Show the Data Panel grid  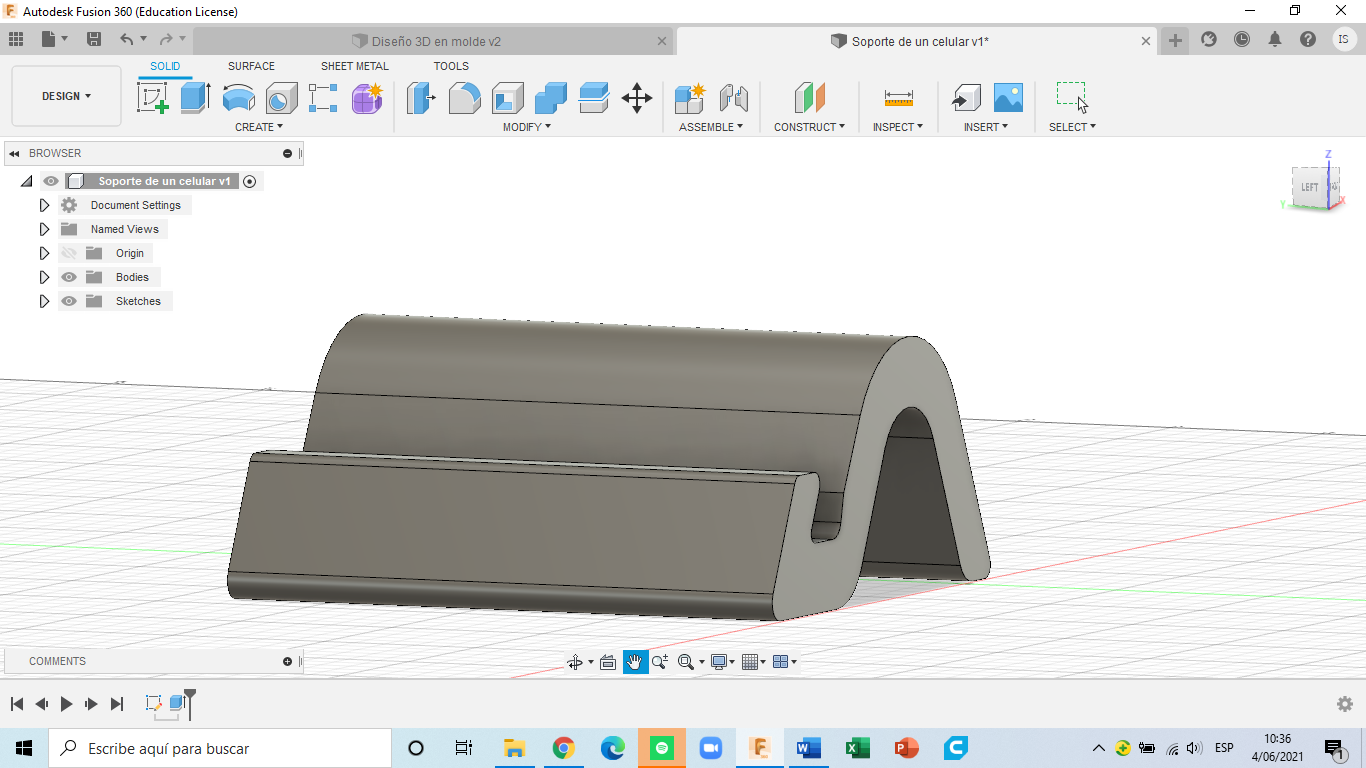pos(16,39)
